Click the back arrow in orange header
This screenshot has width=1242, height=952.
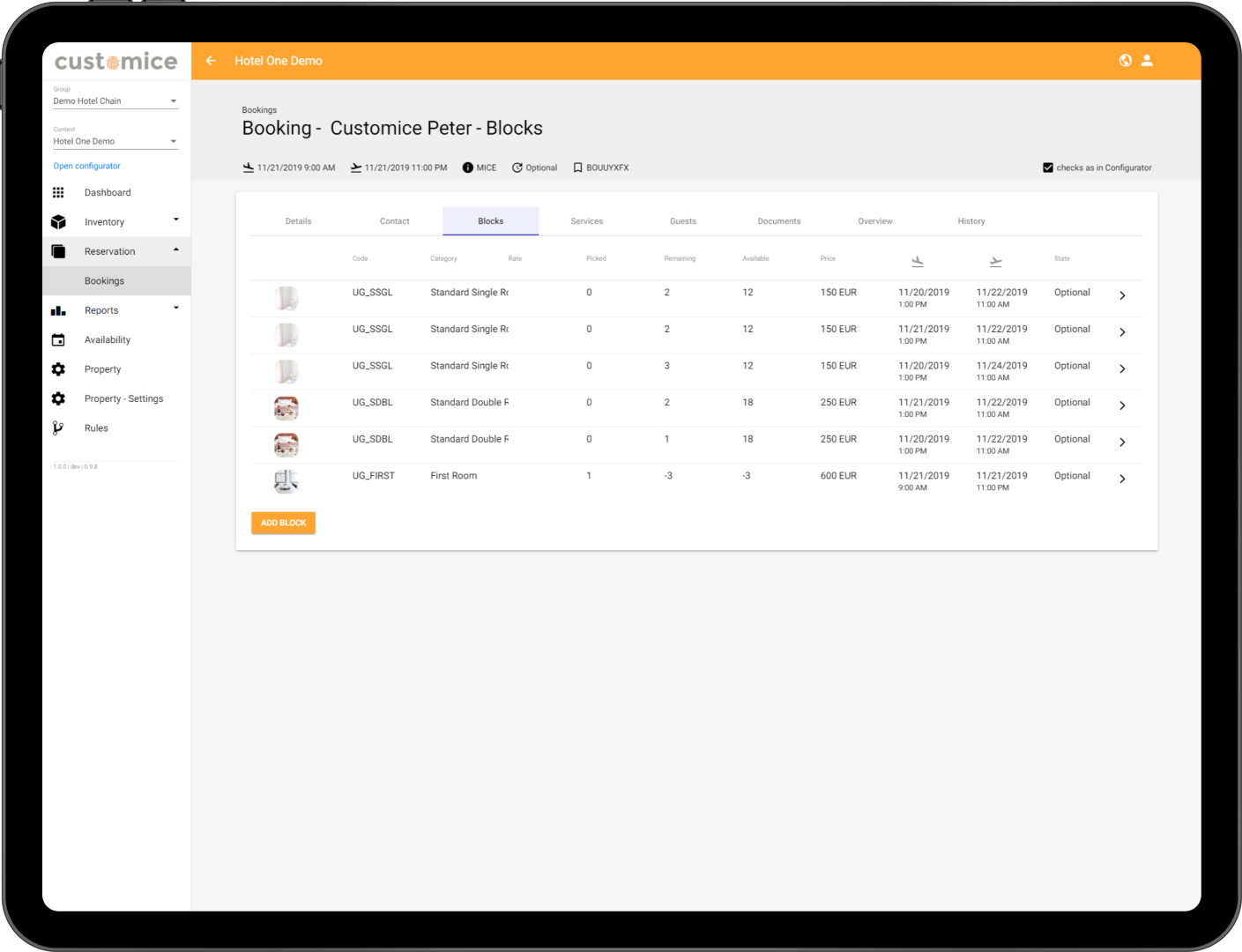(x=211, y=61)
